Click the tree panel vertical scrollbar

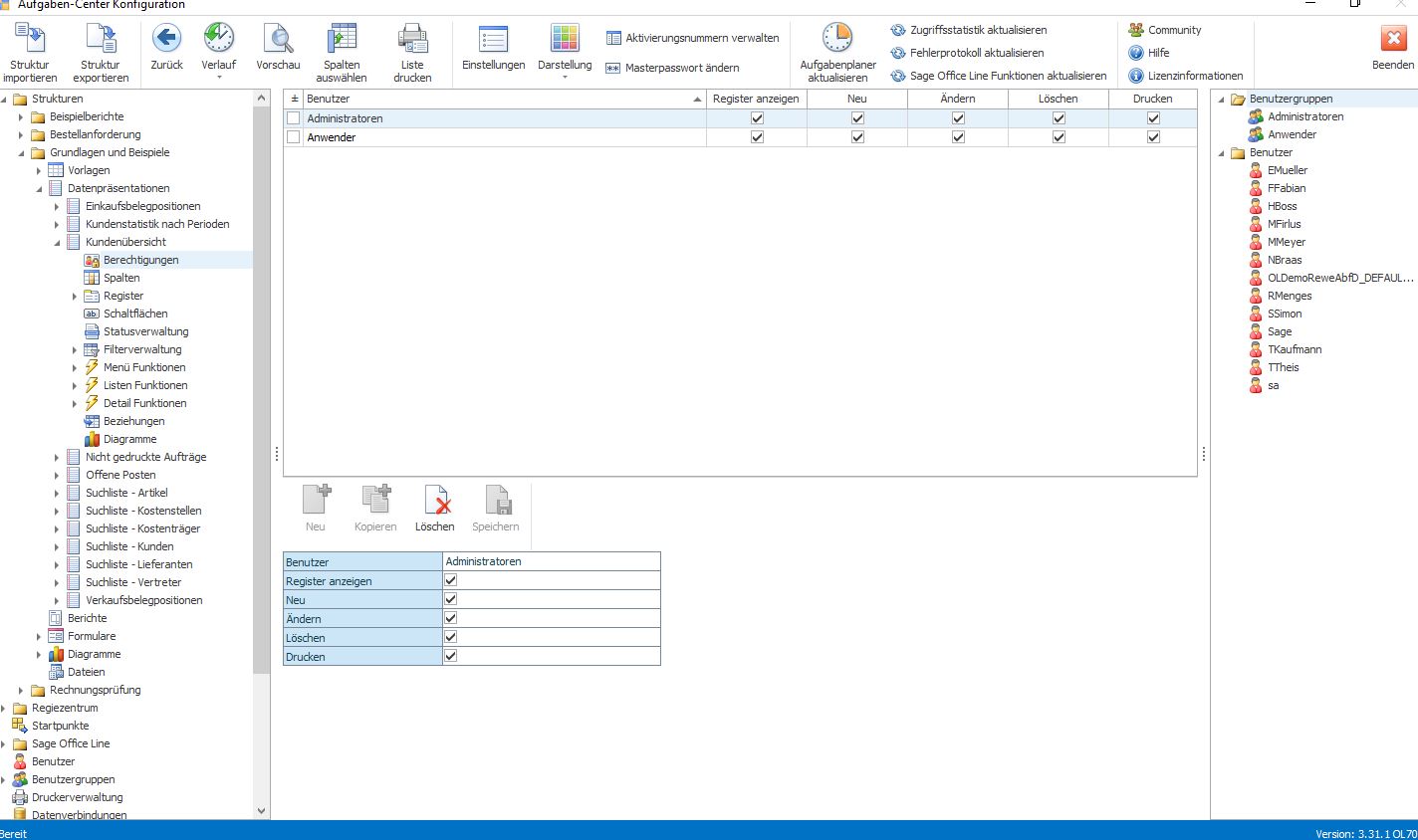262,388
